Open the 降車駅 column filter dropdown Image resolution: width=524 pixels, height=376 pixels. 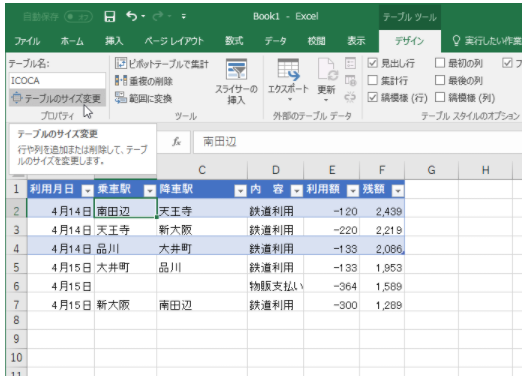point(240,191)
